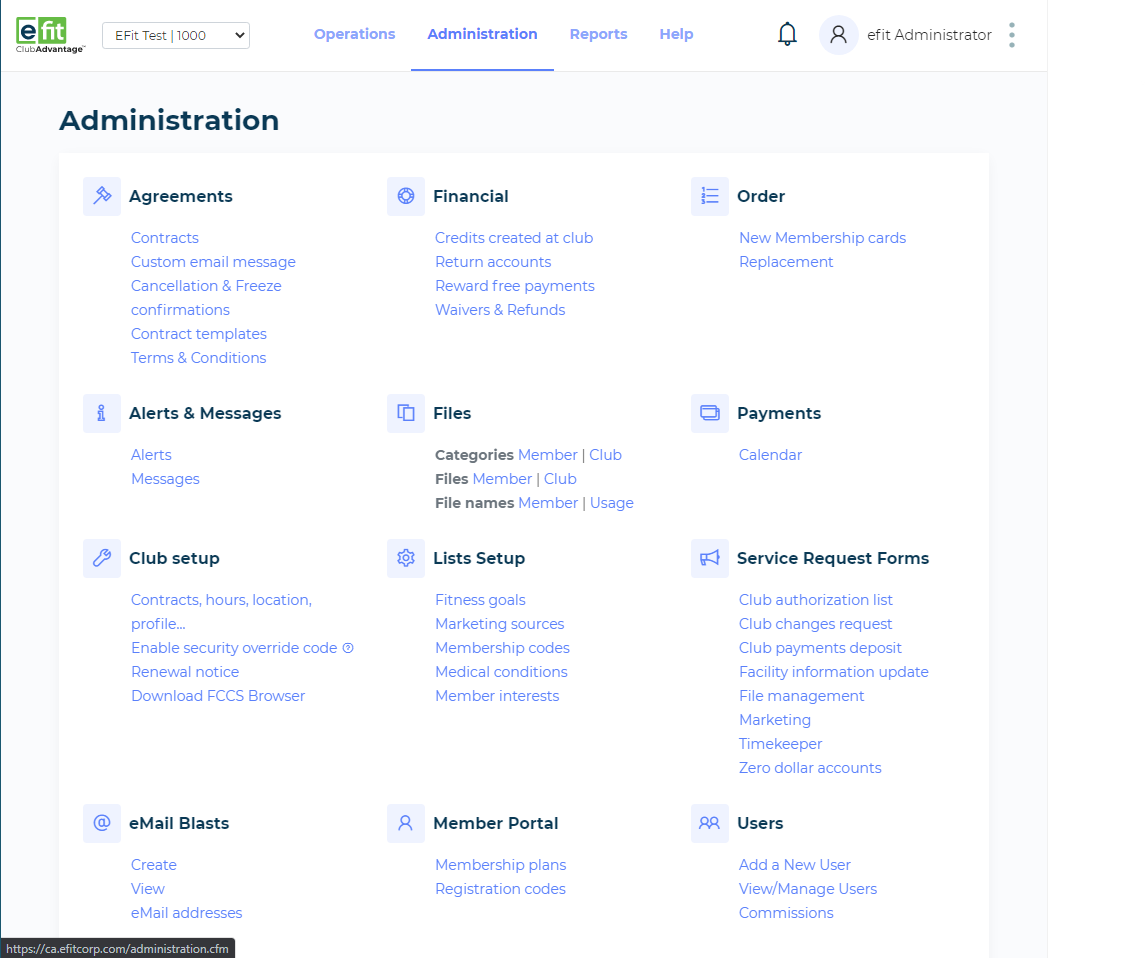1146x958 pixels.
Task: Click the Payments card icon
Action: pos(710,413)
